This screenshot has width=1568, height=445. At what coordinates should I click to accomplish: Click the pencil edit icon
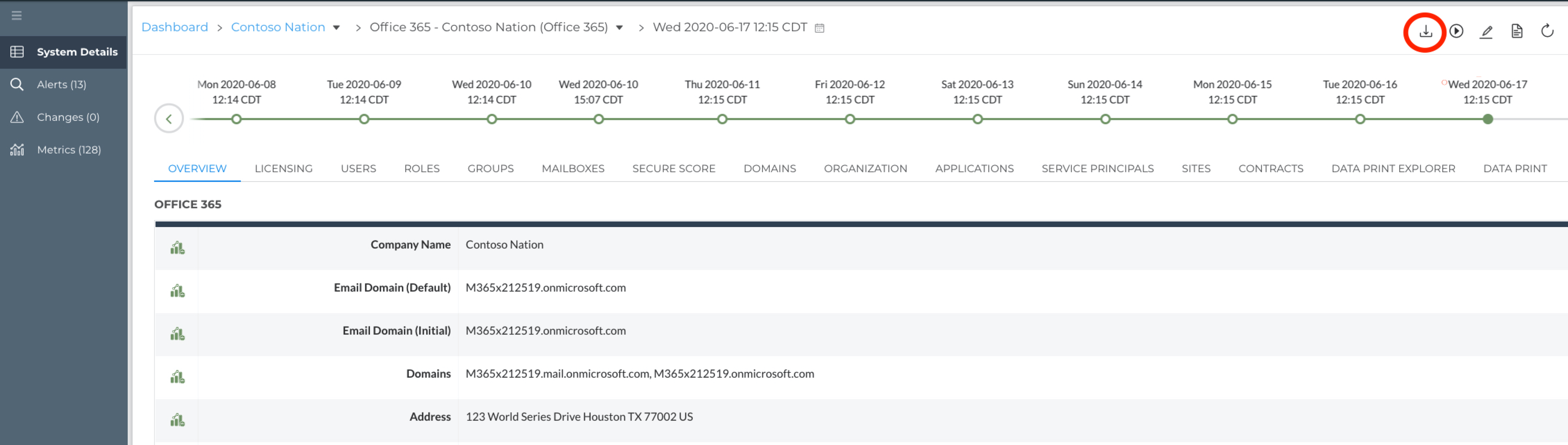point(1486,32)
